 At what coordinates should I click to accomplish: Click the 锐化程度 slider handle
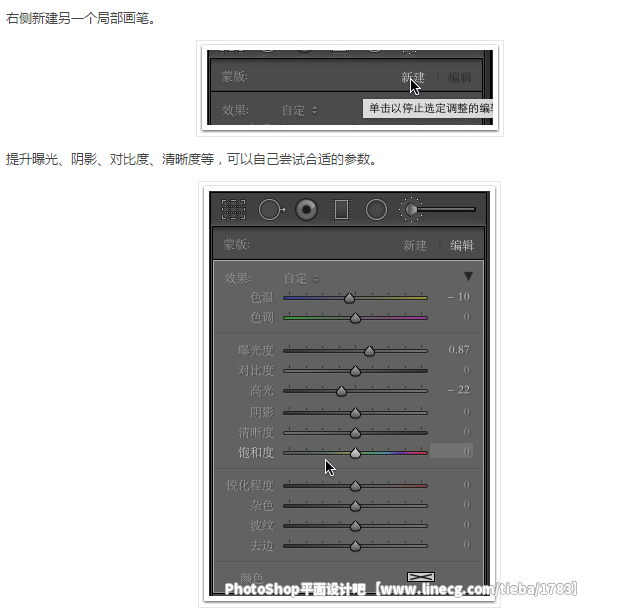355,486
